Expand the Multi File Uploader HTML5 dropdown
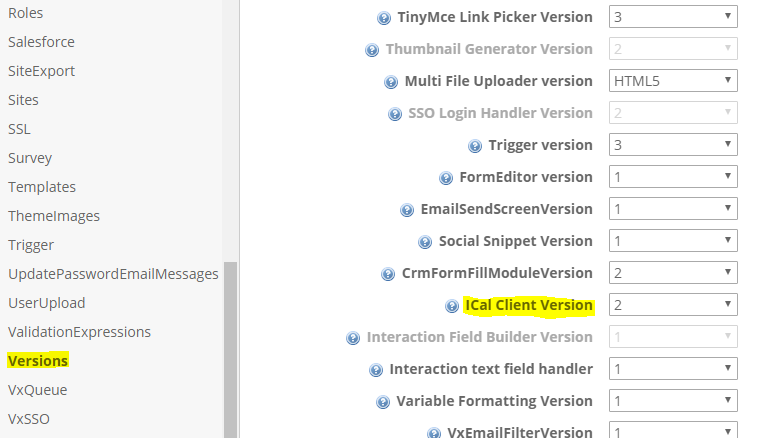This screenshot has width=775, height=438. 673,81
